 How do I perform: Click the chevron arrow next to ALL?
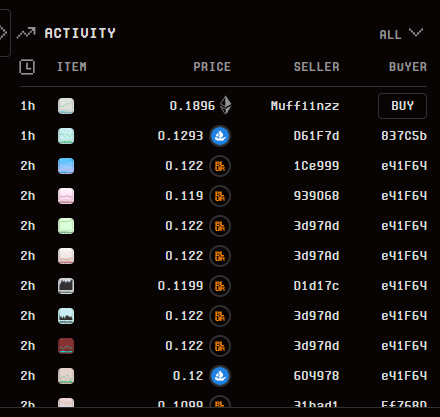click(416, 33)
